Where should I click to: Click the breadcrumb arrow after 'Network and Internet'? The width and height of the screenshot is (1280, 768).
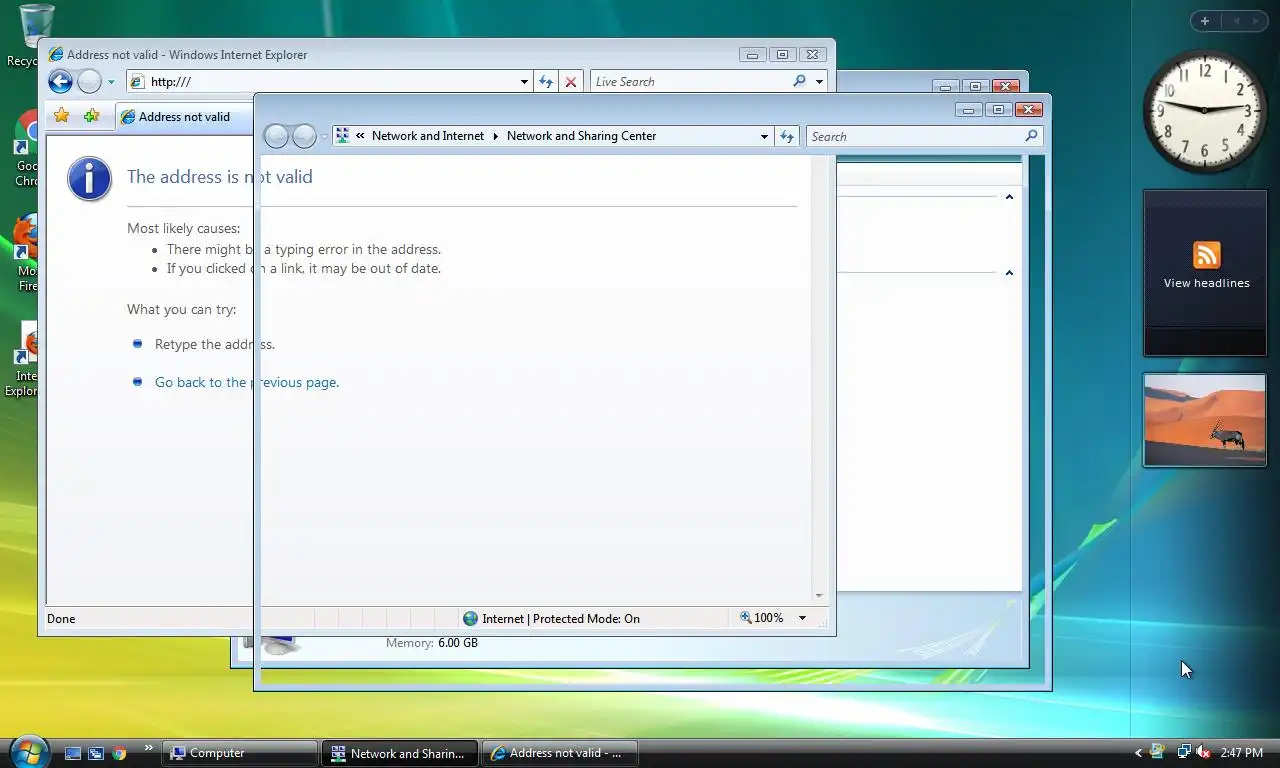[496, 136]
